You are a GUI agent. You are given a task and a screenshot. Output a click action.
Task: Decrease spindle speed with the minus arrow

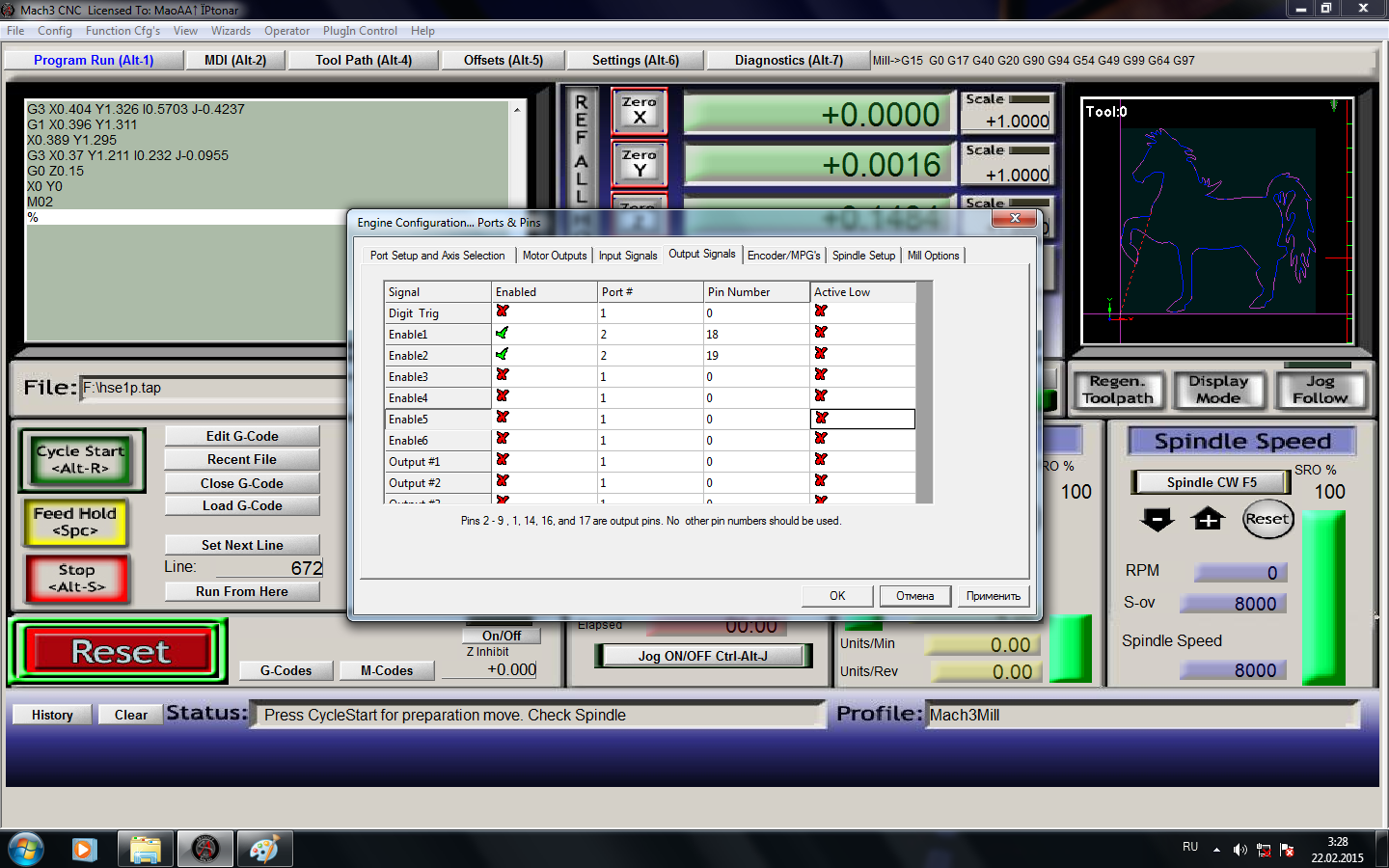pyautogui.click(x=1157, y=520)
